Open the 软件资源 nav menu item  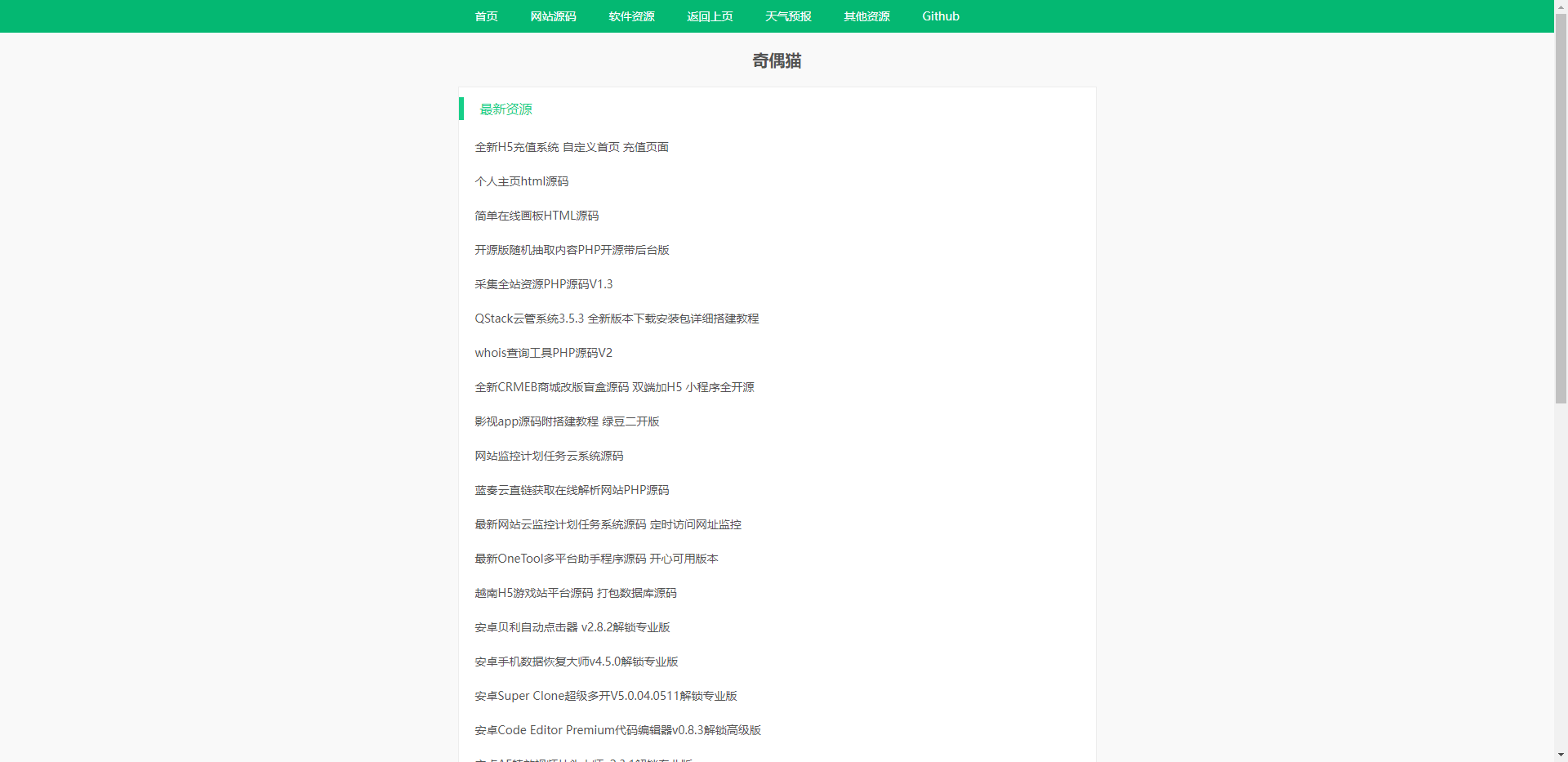point(631,16)
